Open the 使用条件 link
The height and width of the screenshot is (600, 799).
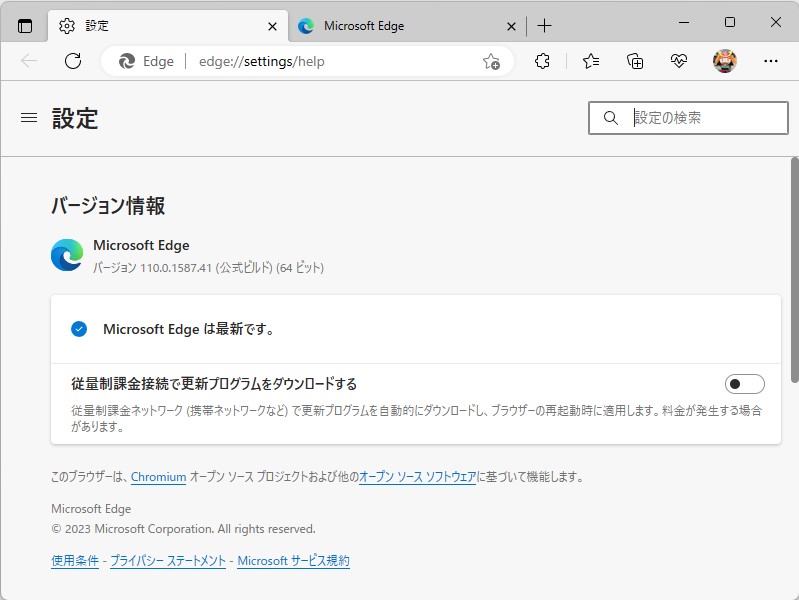(x=75, y=560)
